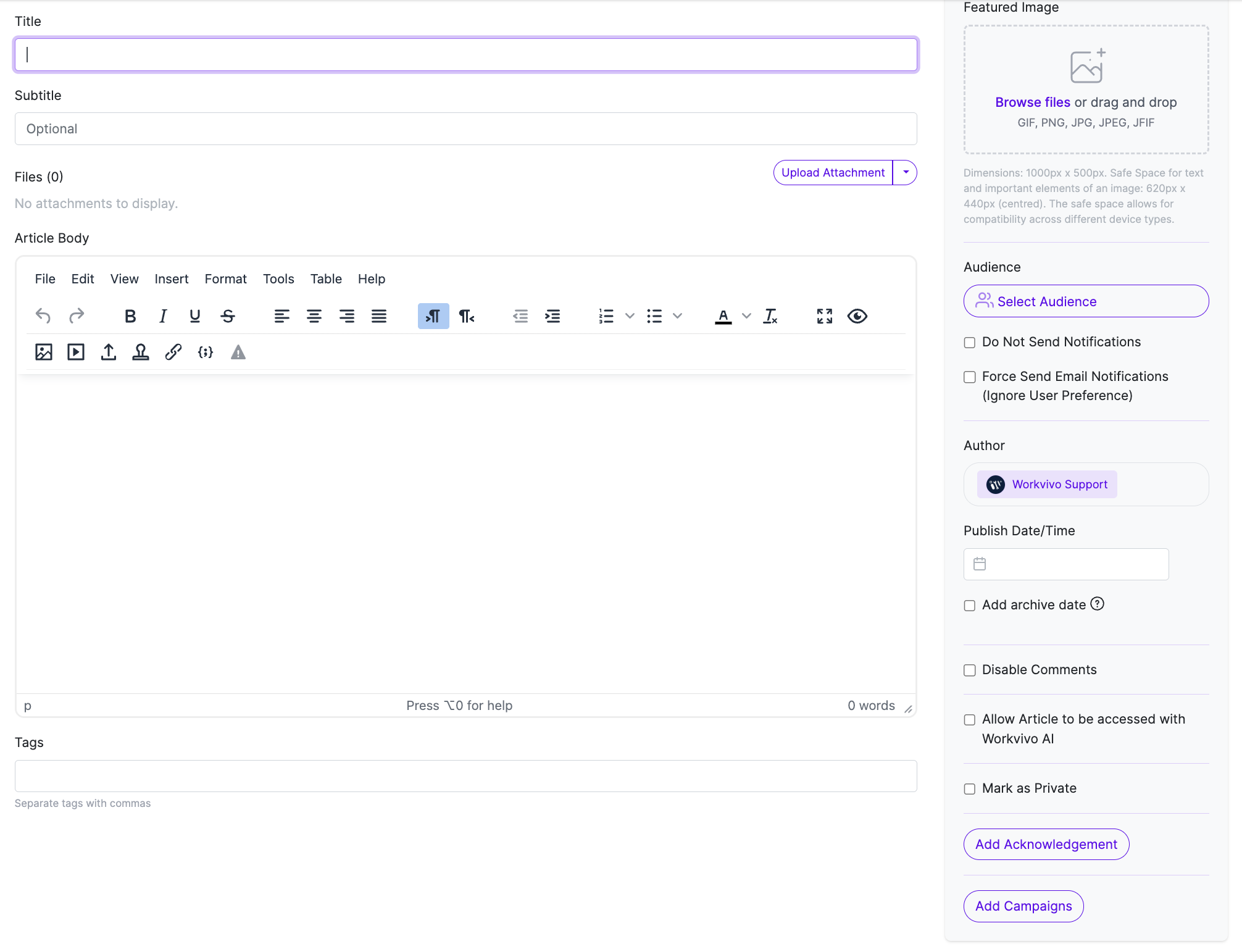This screenshot has width=1242, height=952.
Task: Toggle Italic formatting
Action: click(162, 316)
